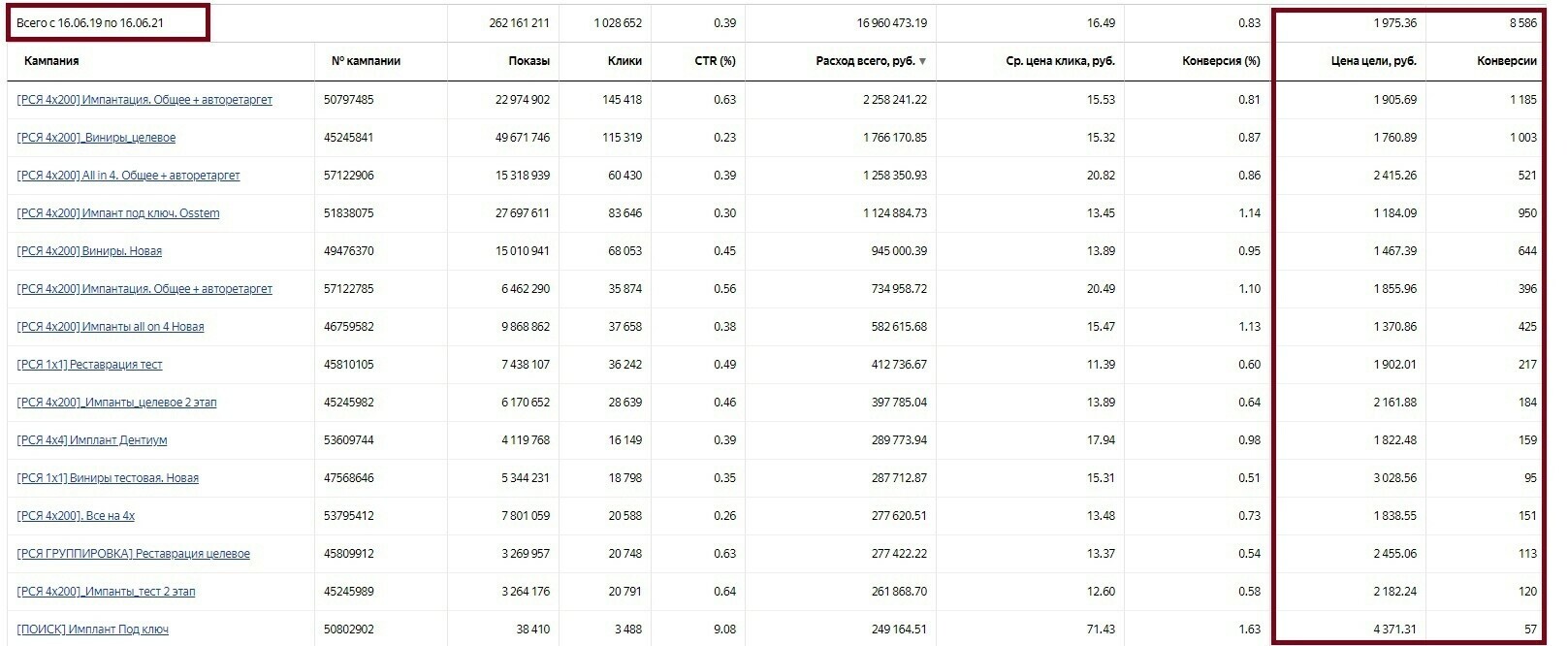This screenshot has width=1568, height=646.
Task: Sort table by Клики column header
Action: (x=624, y=61)
